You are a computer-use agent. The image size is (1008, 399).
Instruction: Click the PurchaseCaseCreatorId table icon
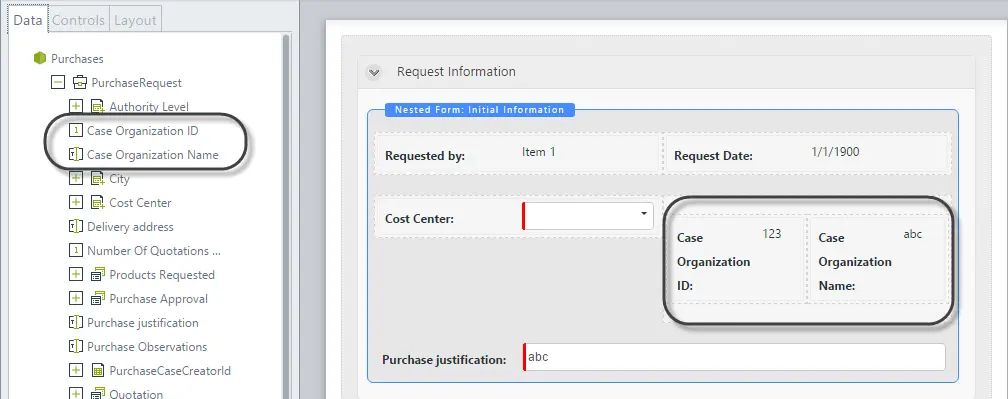(x=98, y=371)
